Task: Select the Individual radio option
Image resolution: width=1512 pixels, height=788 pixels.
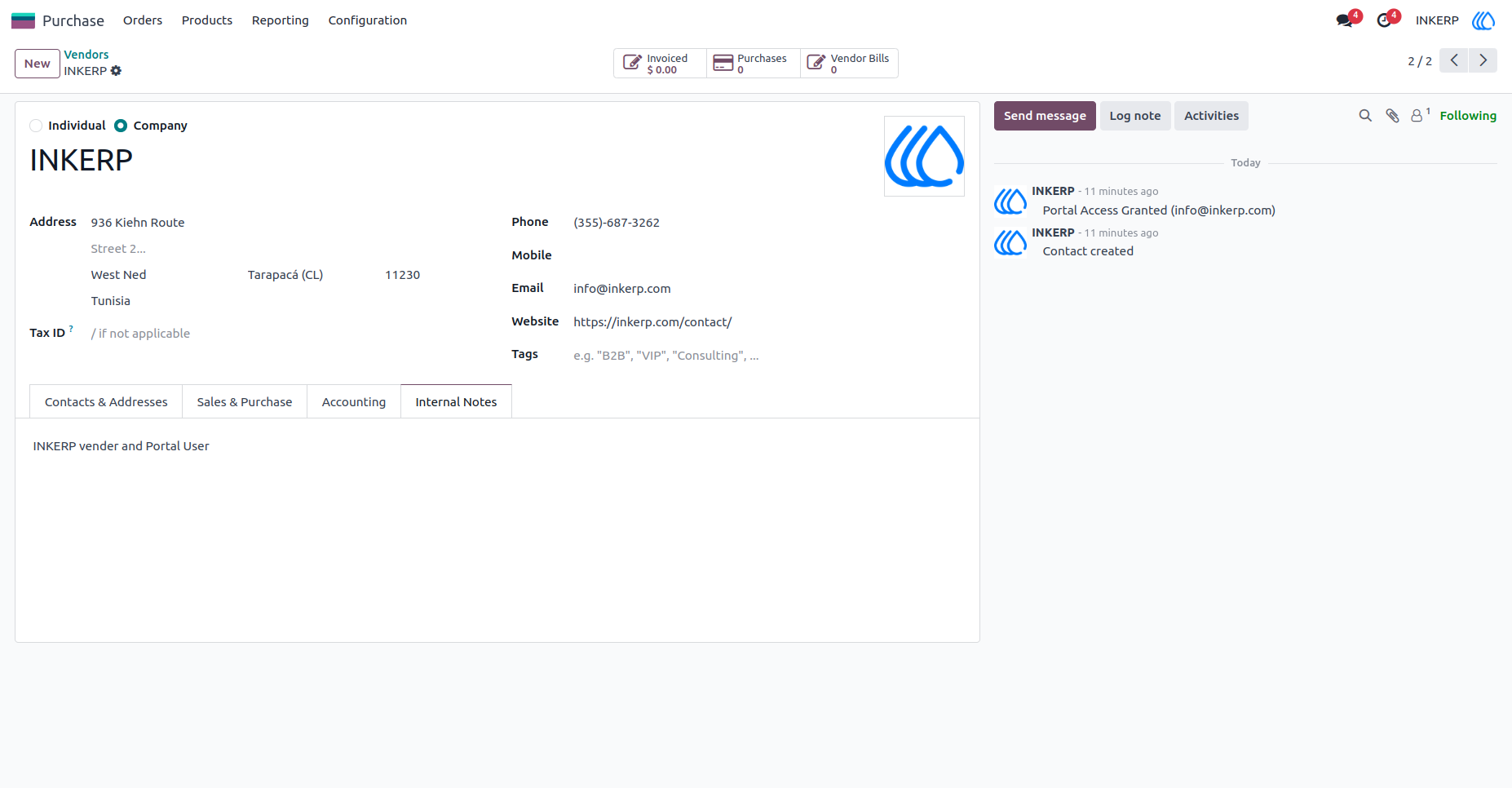Action: click(36, 126)
